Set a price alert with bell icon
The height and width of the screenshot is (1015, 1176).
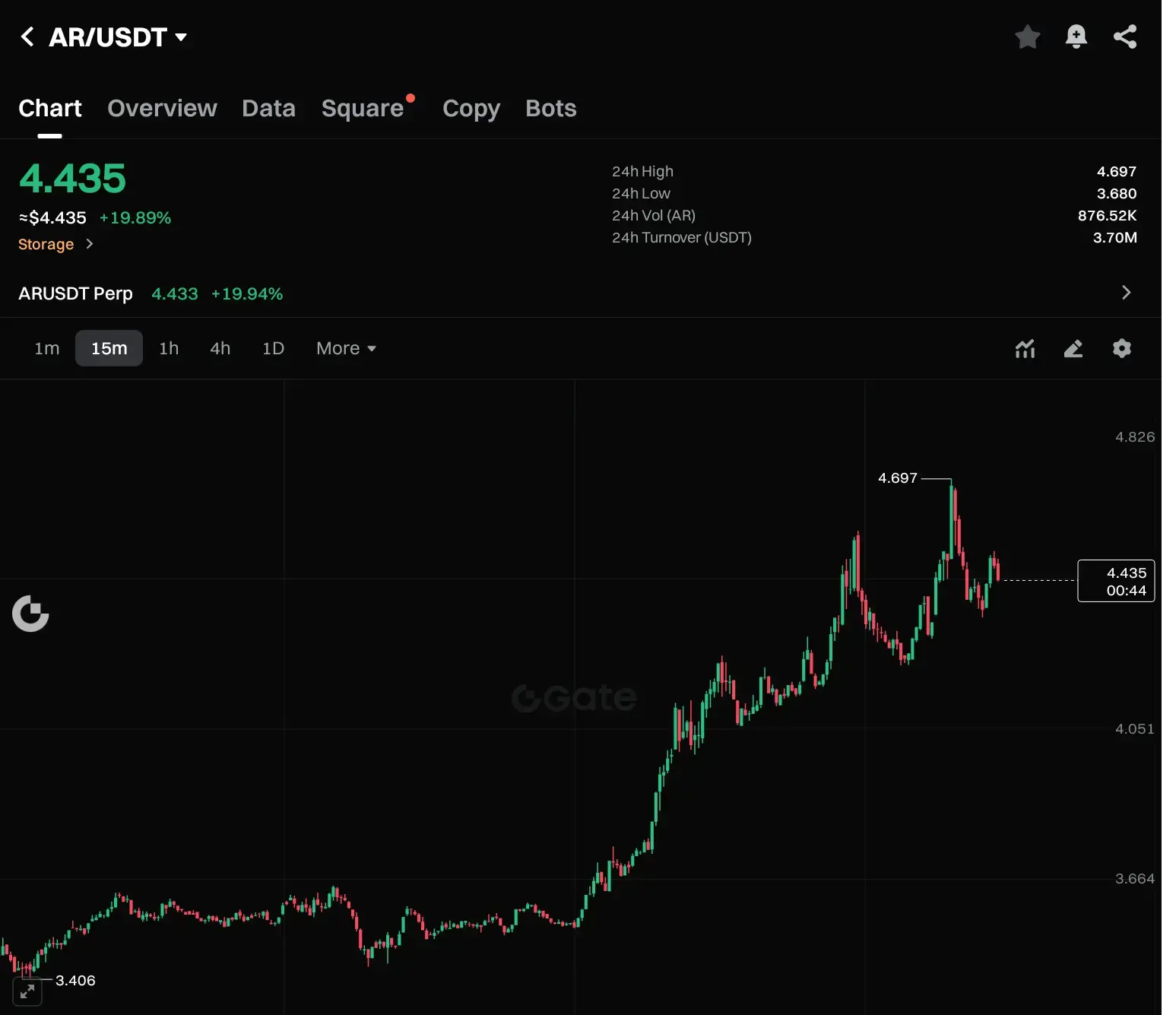[1076, 36]
